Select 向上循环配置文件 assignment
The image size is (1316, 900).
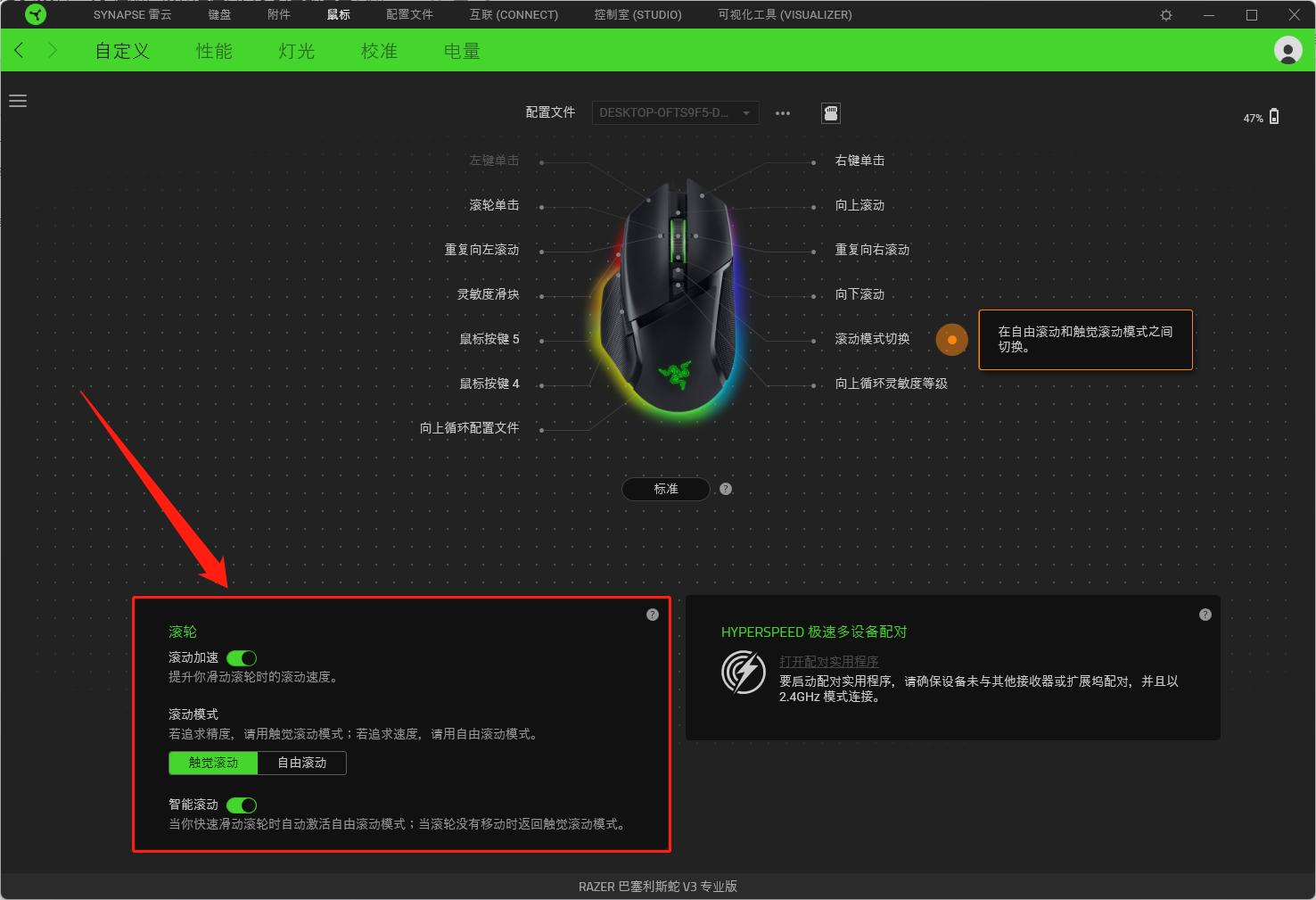469,428
